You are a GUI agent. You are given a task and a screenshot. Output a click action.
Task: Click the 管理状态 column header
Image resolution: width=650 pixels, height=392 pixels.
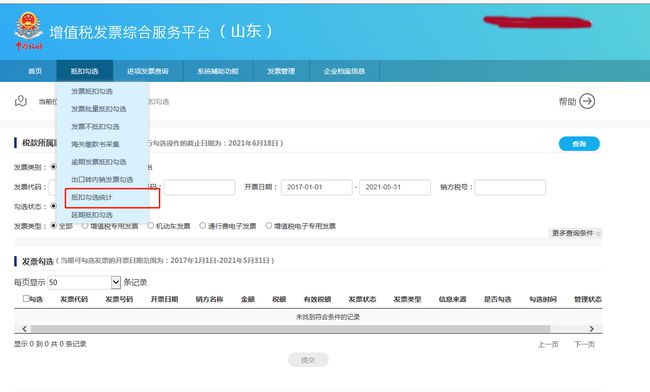(x=588, y=299)
